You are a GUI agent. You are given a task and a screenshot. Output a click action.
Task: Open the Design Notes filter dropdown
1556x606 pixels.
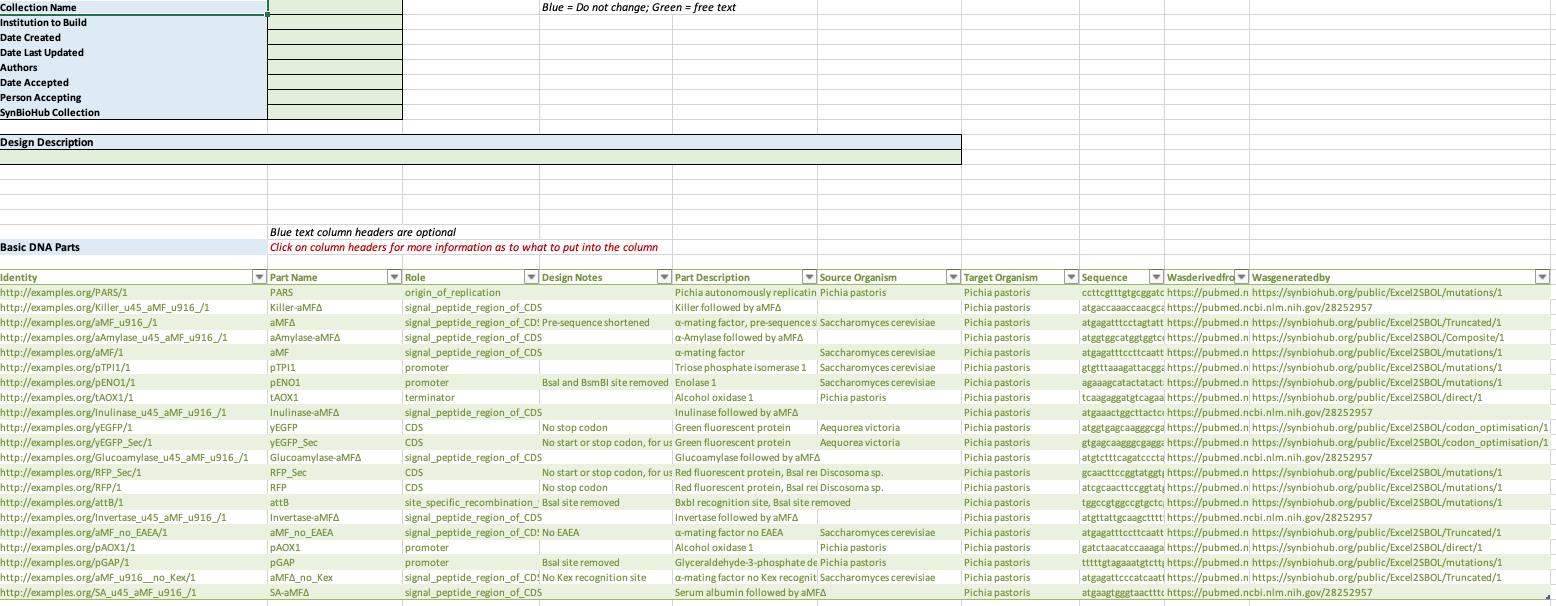pos(663,277)
